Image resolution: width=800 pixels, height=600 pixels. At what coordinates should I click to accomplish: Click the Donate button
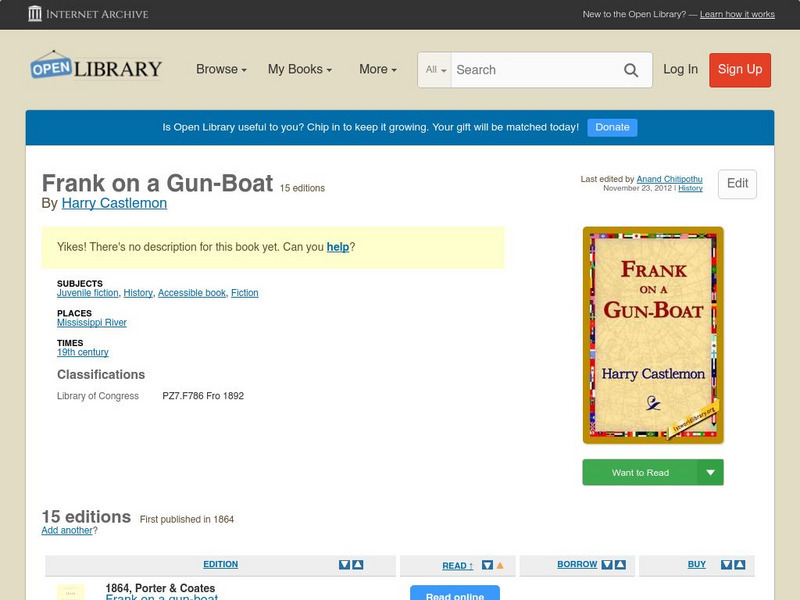(x=611, y=127)
